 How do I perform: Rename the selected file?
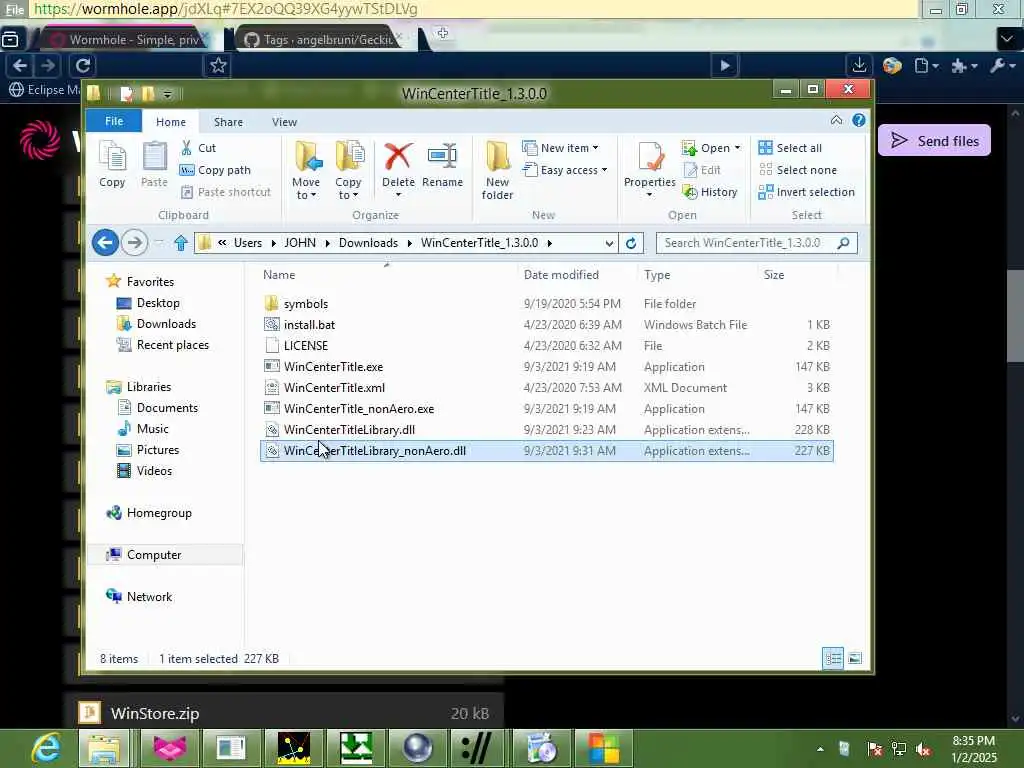pyautogui.click(x=442, y=165)
